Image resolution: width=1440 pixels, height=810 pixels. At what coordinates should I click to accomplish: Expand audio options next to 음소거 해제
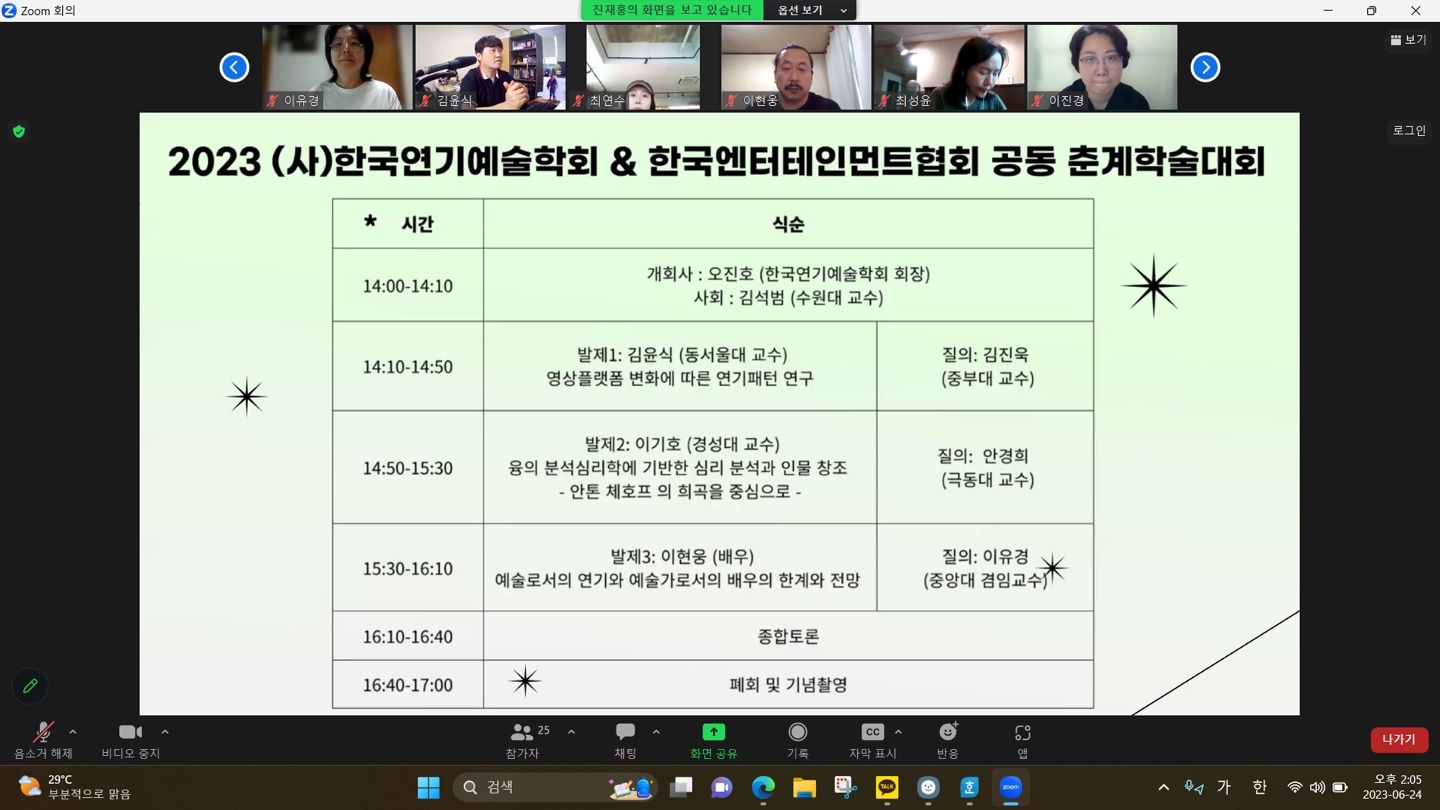[73, 732]
